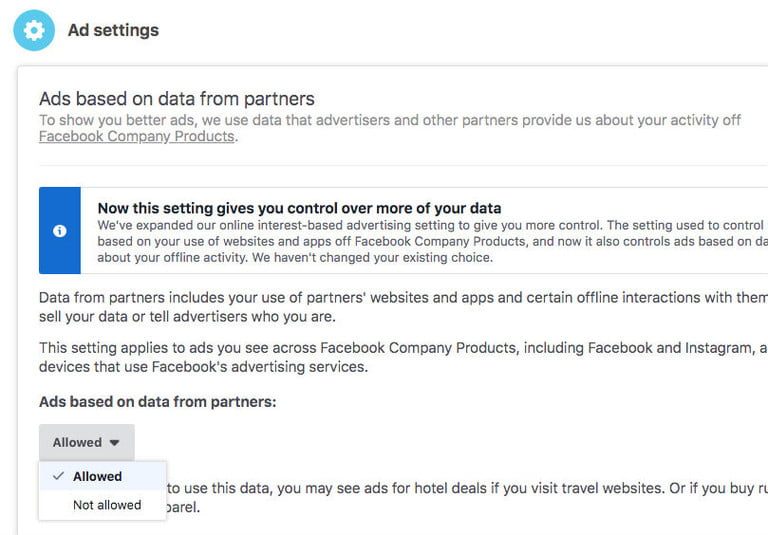Click the info icon in blue banner
This screenshot has height=535, width=768.
click(60, 231)
